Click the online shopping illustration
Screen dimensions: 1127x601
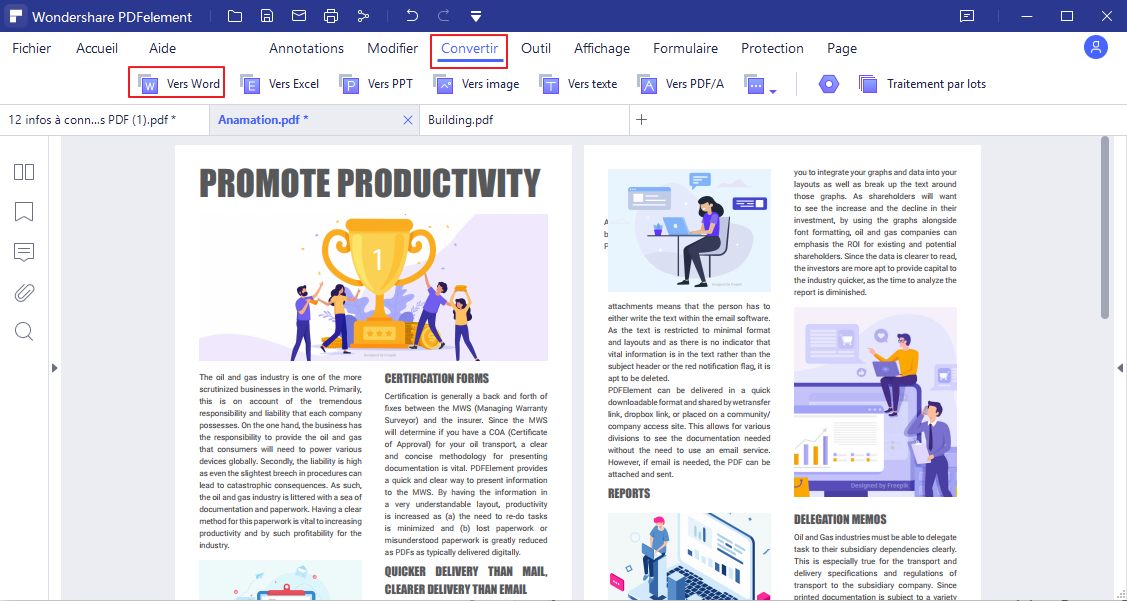pos(875,402)
